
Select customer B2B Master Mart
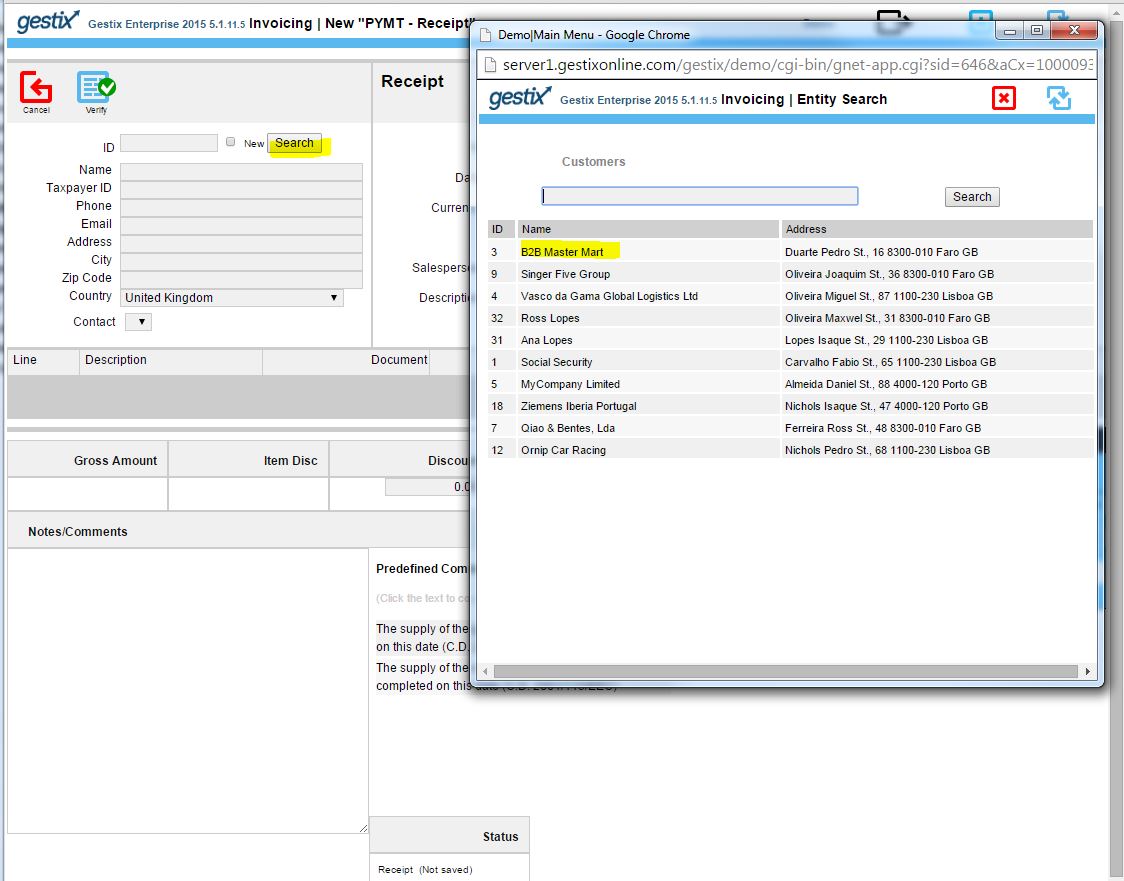coord(562,252)
